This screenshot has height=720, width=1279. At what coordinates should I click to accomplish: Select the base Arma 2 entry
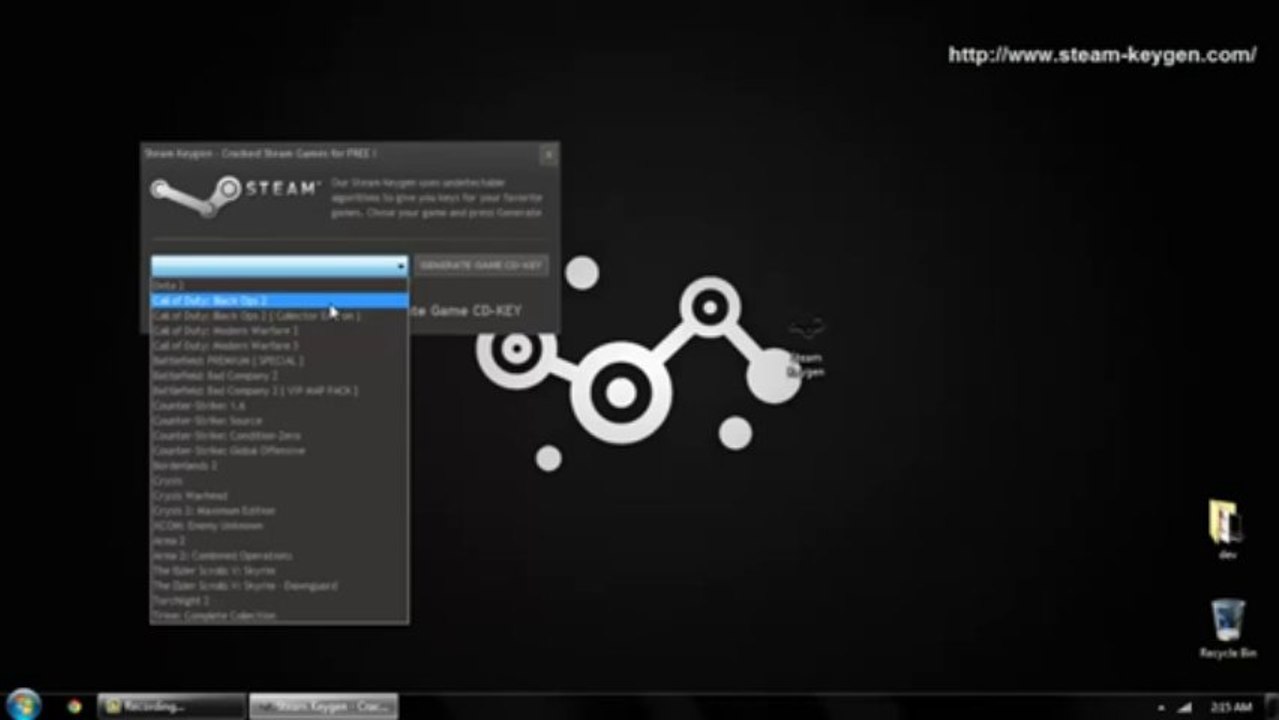click(279, 540)
